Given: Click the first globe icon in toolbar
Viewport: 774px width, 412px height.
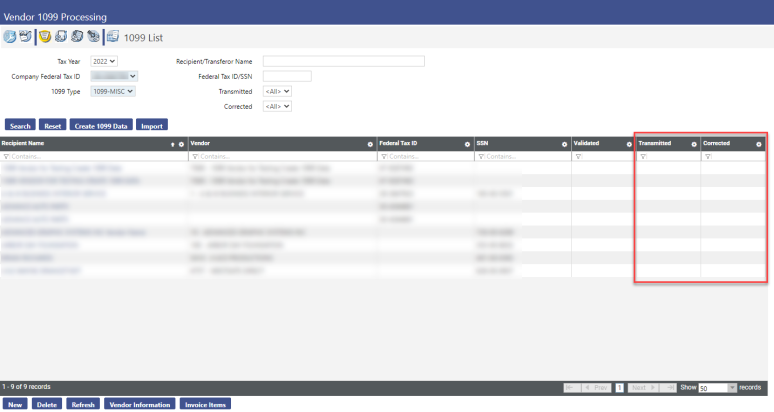Looking at the screenshot, I should pos(10,37).
